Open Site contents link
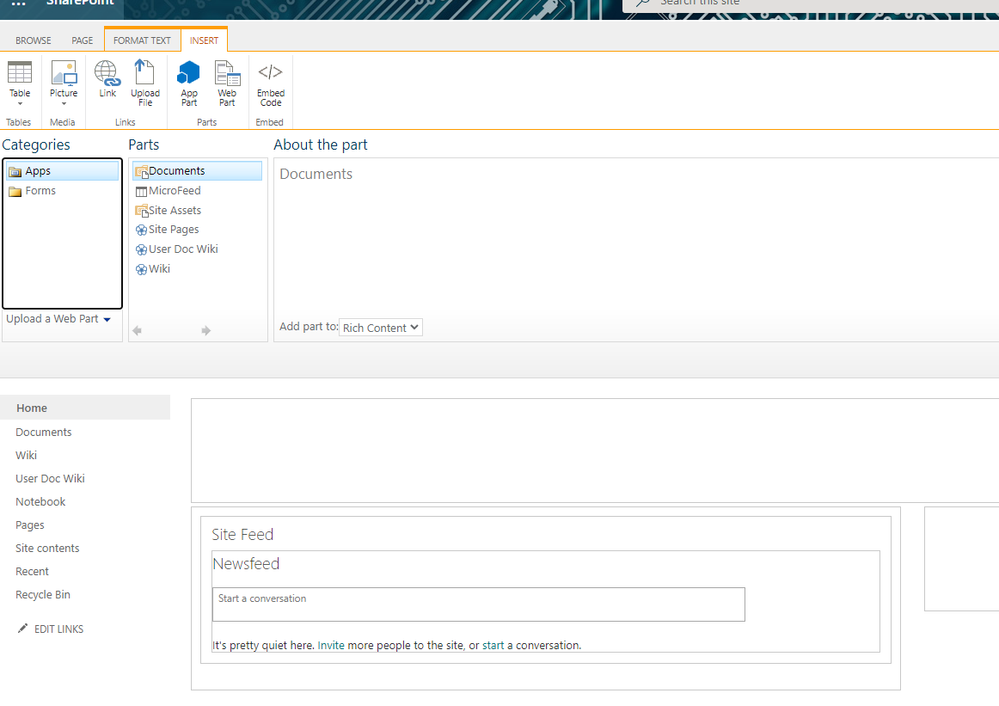 click(x=47, y=548)
